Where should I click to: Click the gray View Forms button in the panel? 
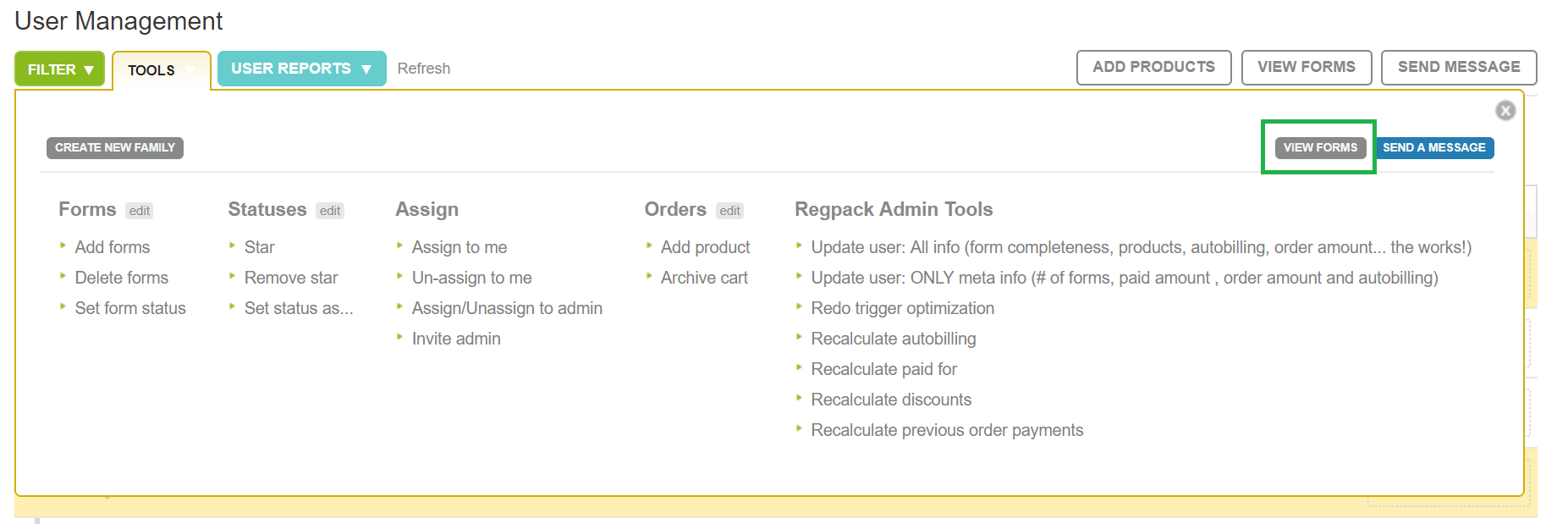pyautogui.click(x=1319, y=147)
